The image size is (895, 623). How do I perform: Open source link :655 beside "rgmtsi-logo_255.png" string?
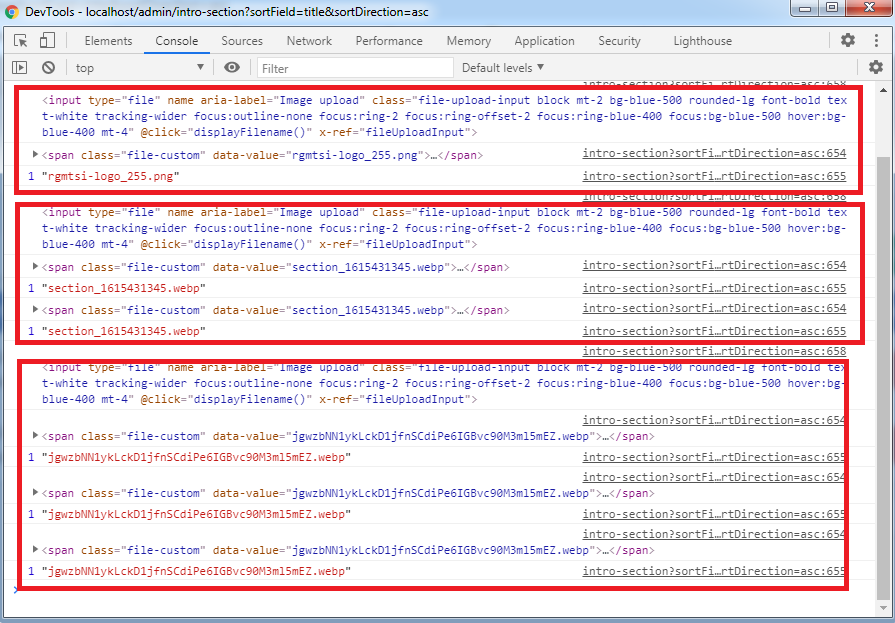tap(714, 176)
